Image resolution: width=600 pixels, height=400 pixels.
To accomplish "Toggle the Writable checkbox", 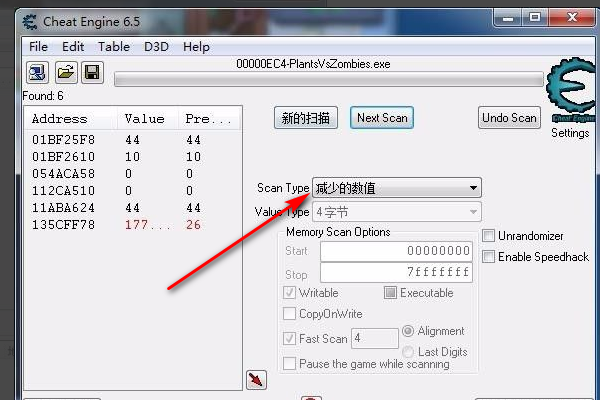I will point(289,293).
